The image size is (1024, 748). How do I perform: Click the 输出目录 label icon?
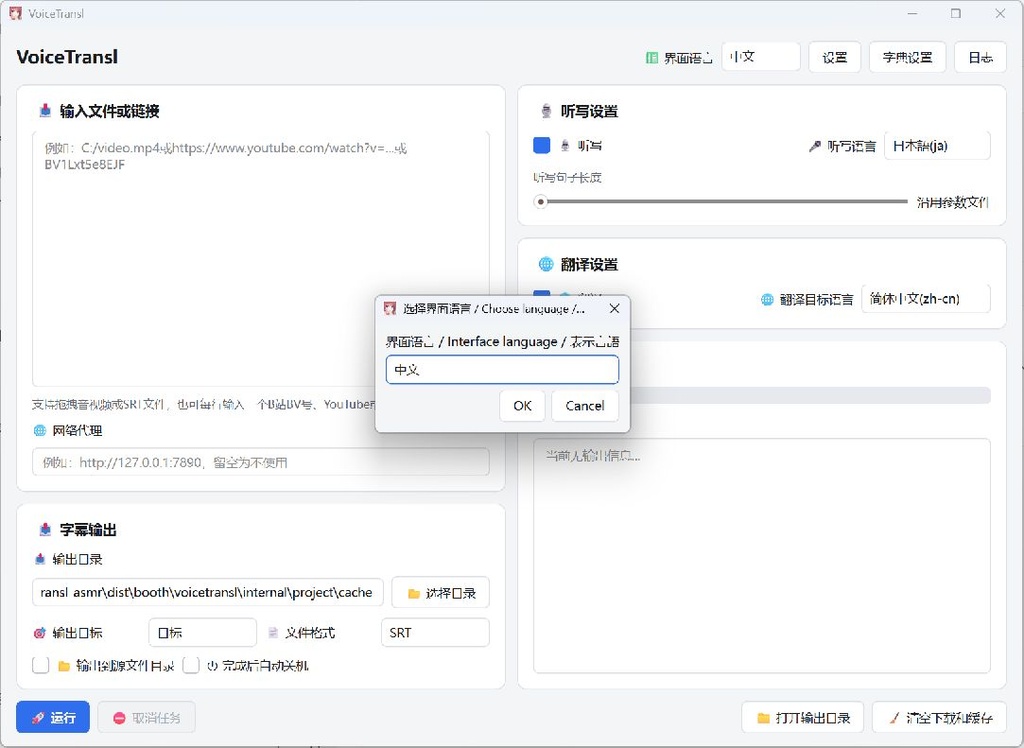40,559
